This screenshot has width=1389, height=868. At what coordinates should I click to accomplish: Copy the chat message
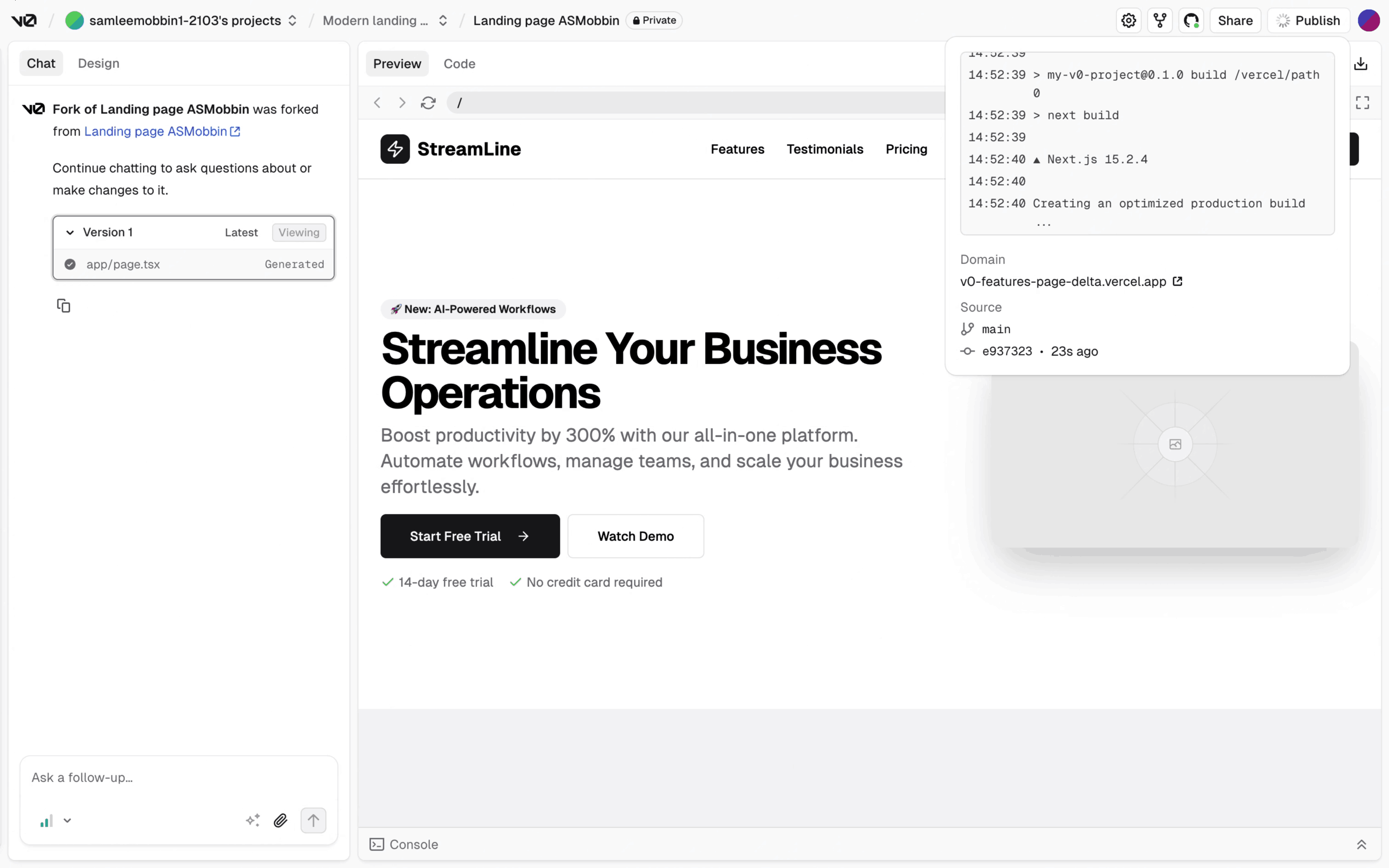tap(64, 305)
